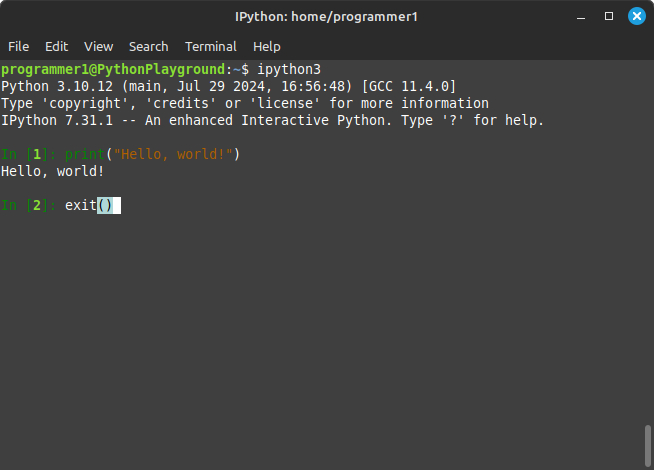
Task: Open the File menu
Action: point(18,46)
